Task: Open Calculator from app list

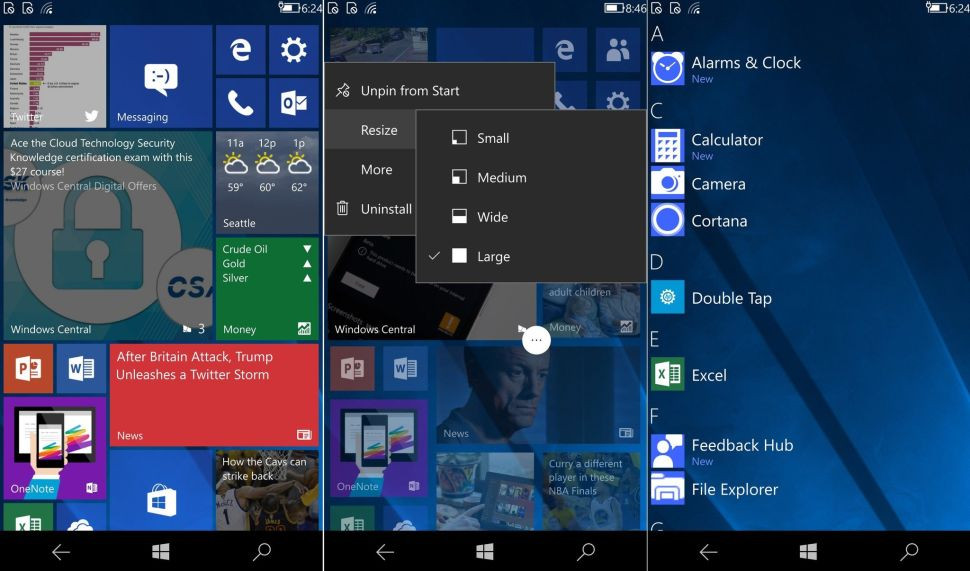Action: point(707,146)
